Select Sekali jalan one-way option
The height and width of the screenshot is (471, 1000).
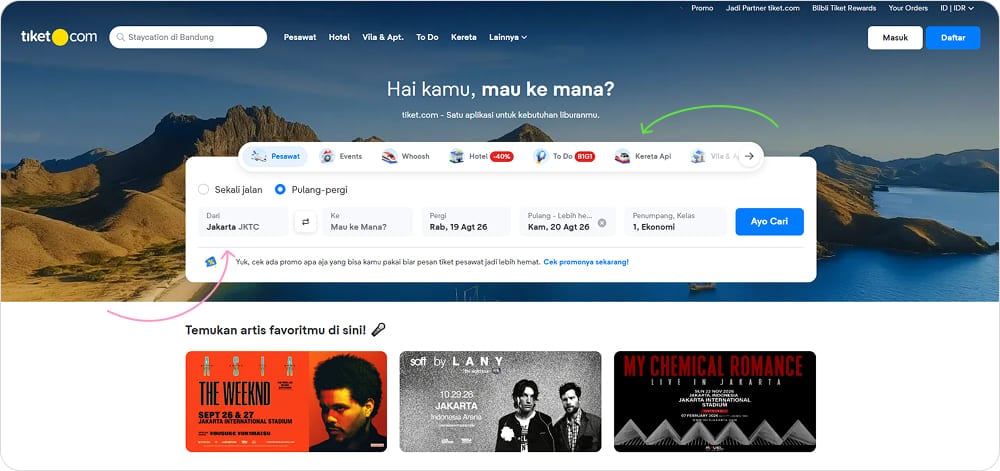[x=230, y=189]
